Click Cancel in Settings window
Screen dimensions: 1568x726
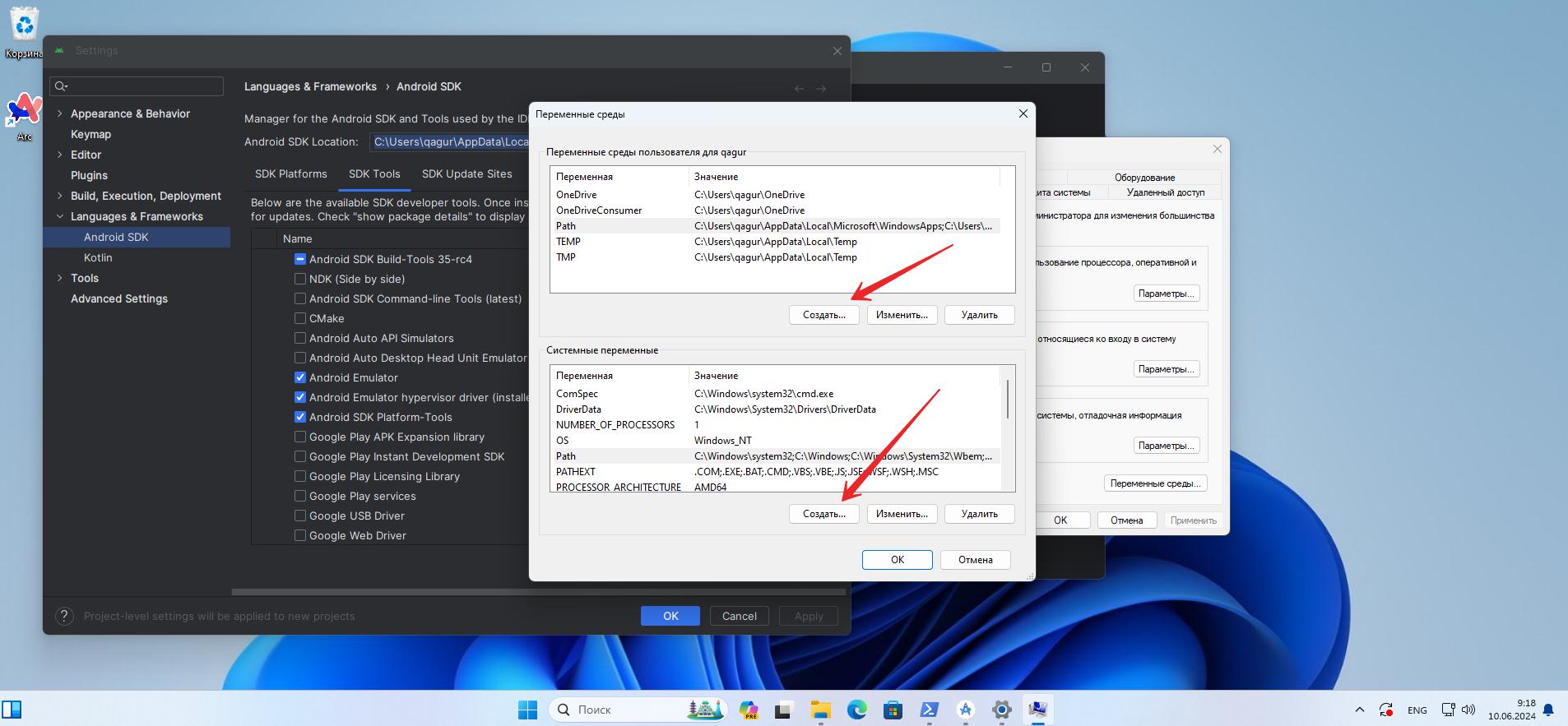(739, 616)
